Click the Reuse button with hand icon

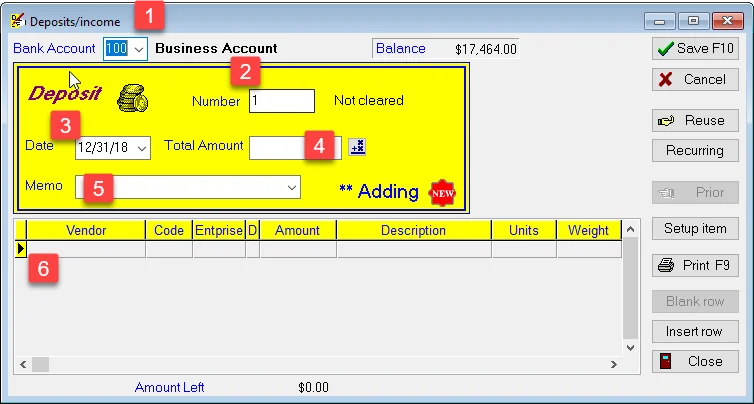[695, 120]
